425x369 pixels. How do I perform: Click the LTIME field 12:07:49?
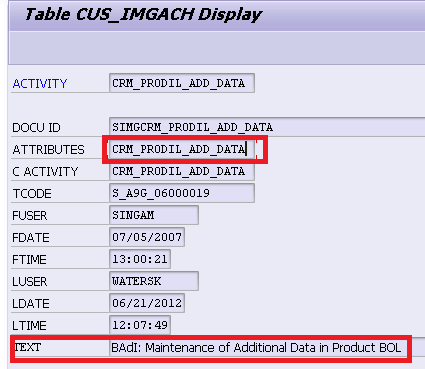point(140,325)
